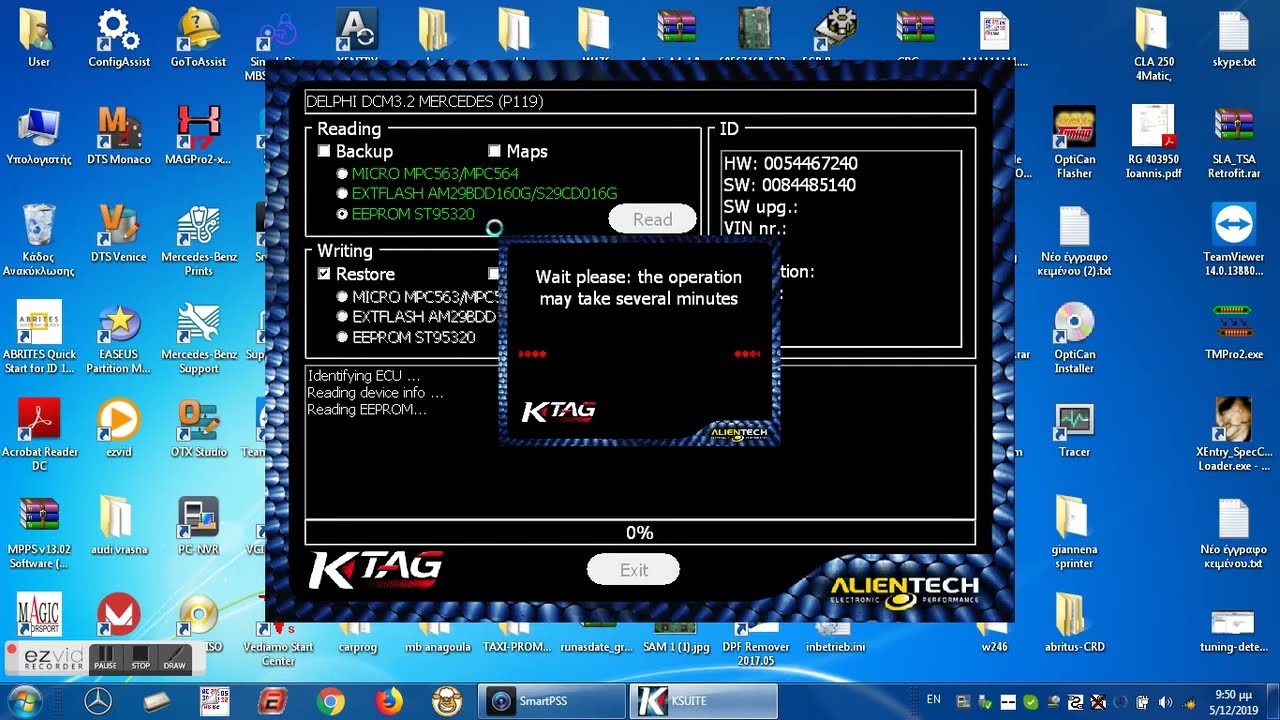The image size is (1280, 720).
Task: Open the skype.txt file
Action: [x=1233, y=38]
